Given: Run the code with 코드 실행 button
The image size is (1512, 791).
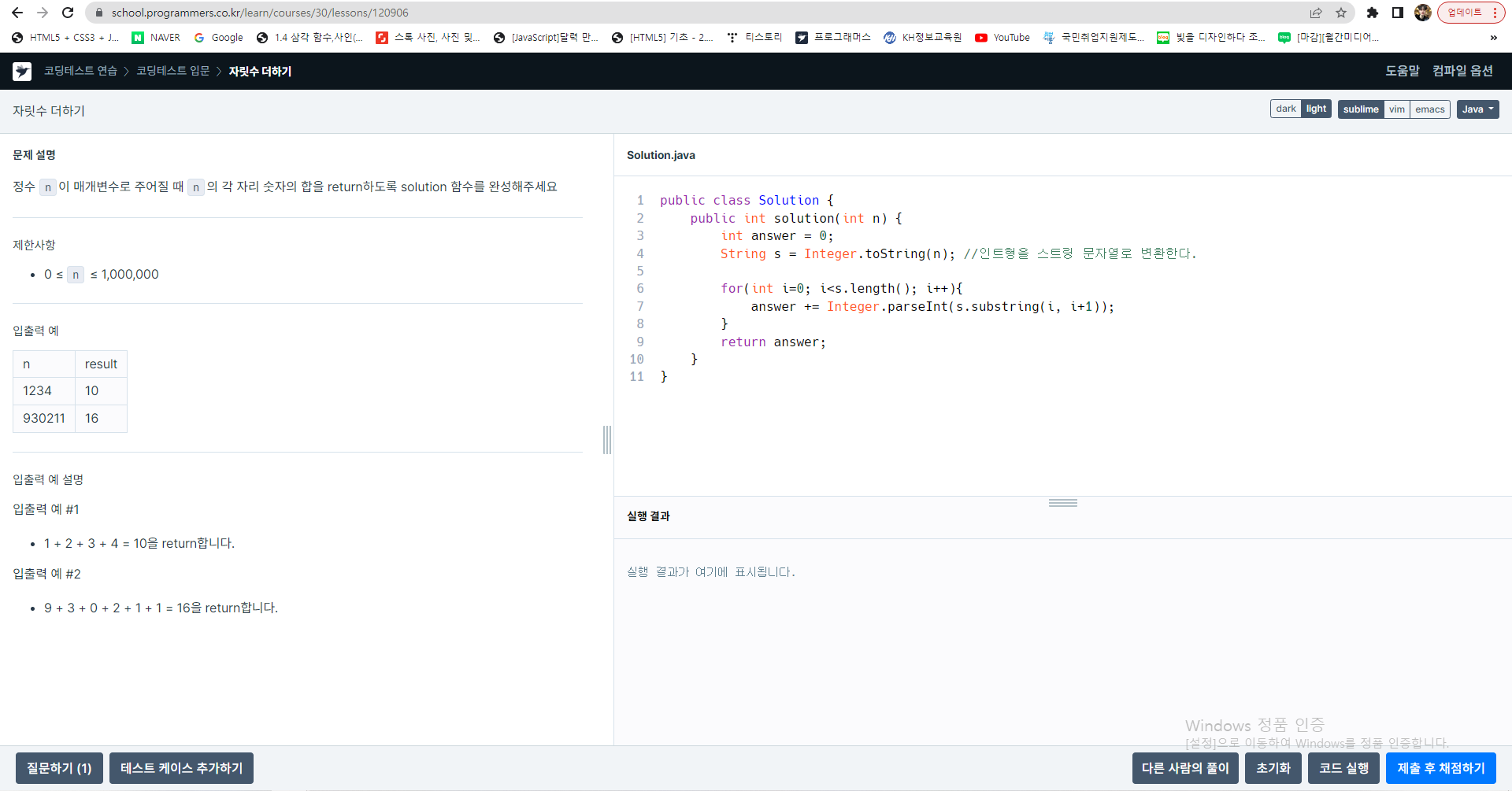Looking at the screenshot, I should coord(1344,767).
